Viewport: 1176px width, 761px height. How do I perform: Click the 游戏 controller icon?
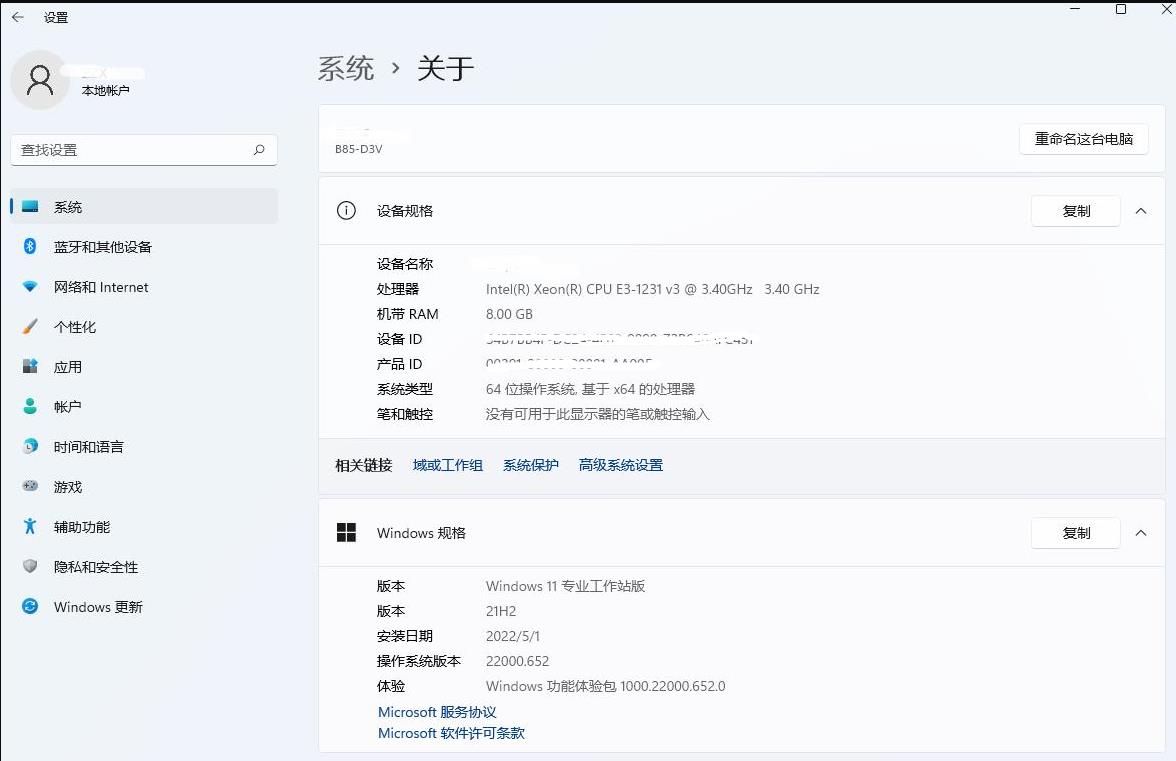click(30, 487)
